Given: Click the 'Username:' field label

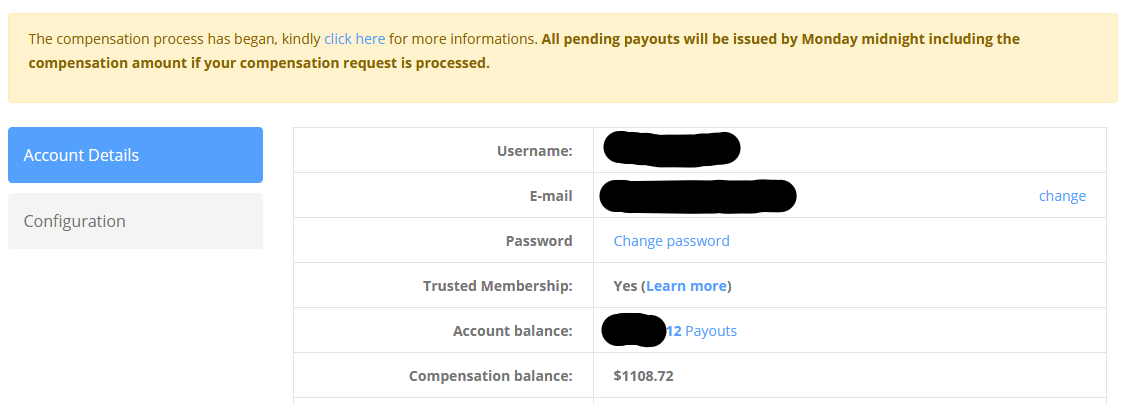Looking at the screenshot, I should click(534, 151).
